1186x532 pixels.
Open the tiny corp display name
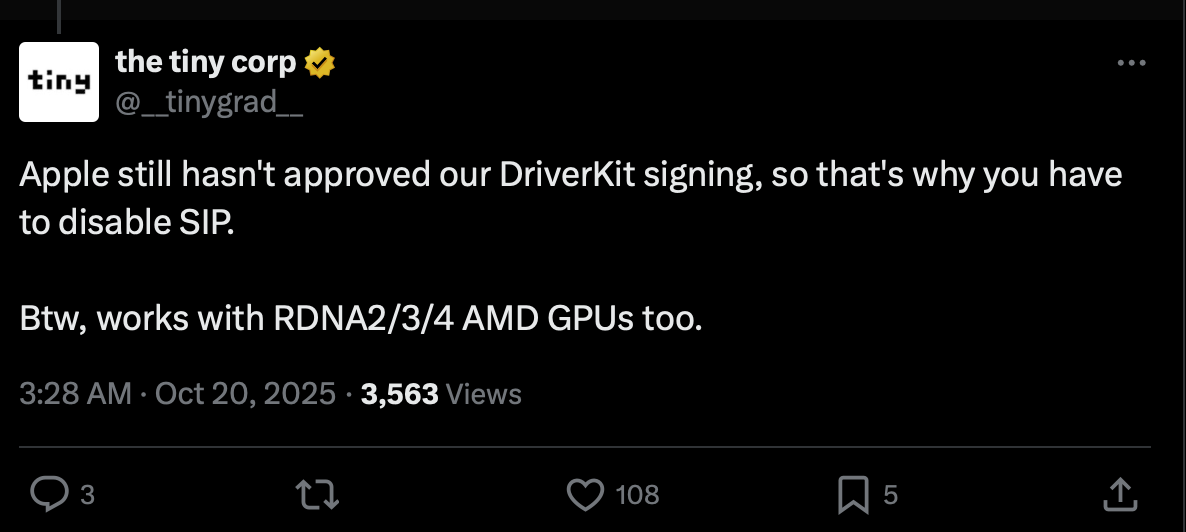pos(206,62)
